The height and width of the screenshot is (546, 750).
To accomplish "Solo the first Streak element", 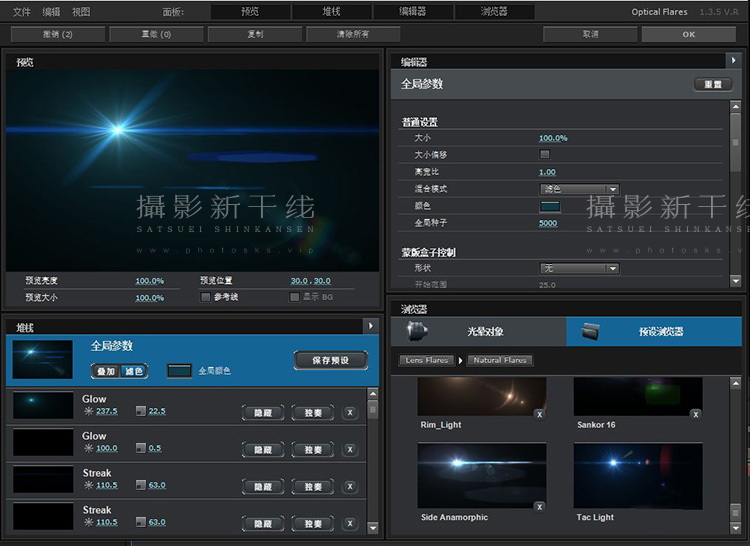I will coord(313,487).
